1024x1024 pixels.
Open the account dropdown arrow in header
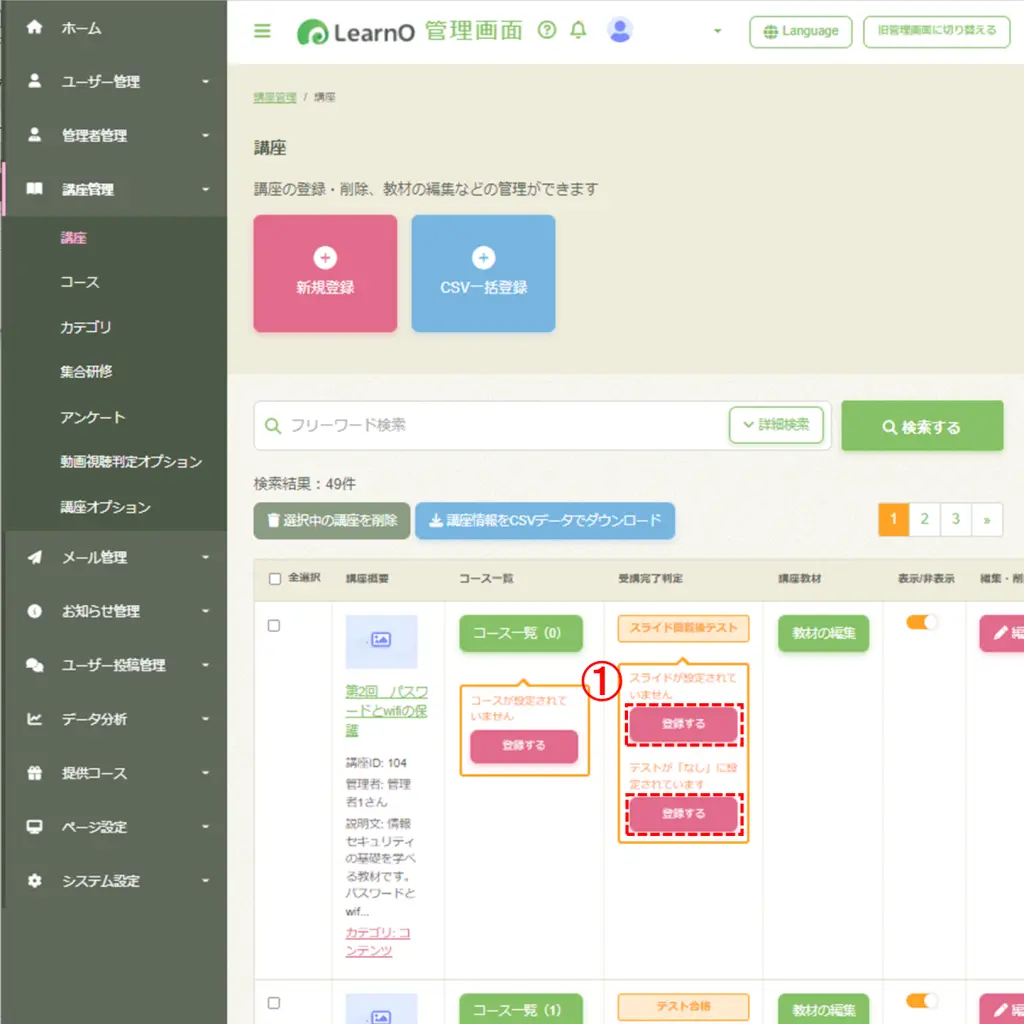pyautogui.click(x=717, y=31)
